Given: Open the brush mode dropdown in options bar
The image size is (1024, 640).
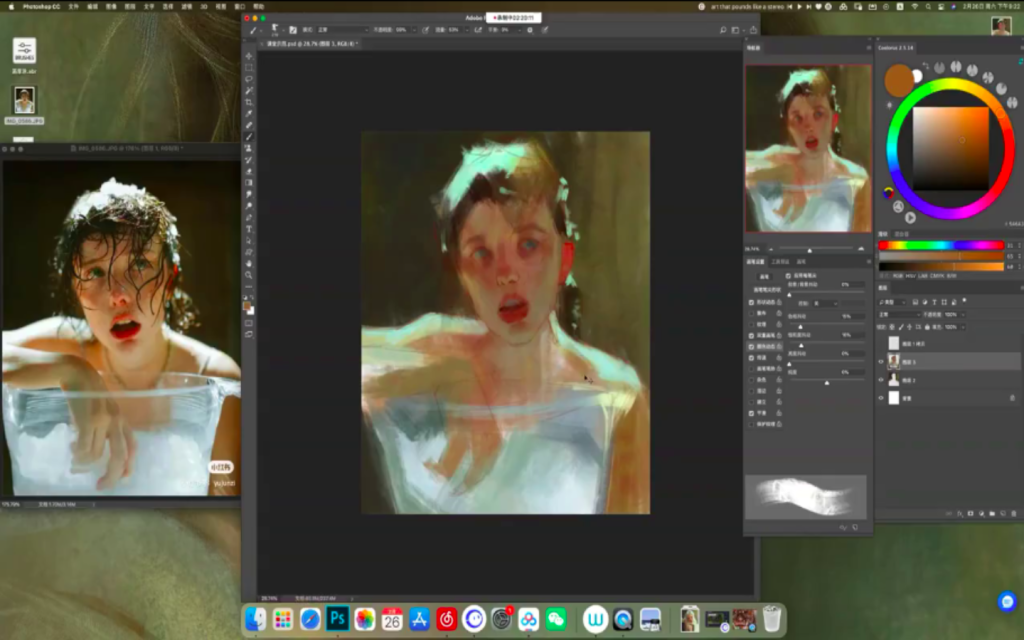Looking at the screenshot, I should [x=340, y=30].
